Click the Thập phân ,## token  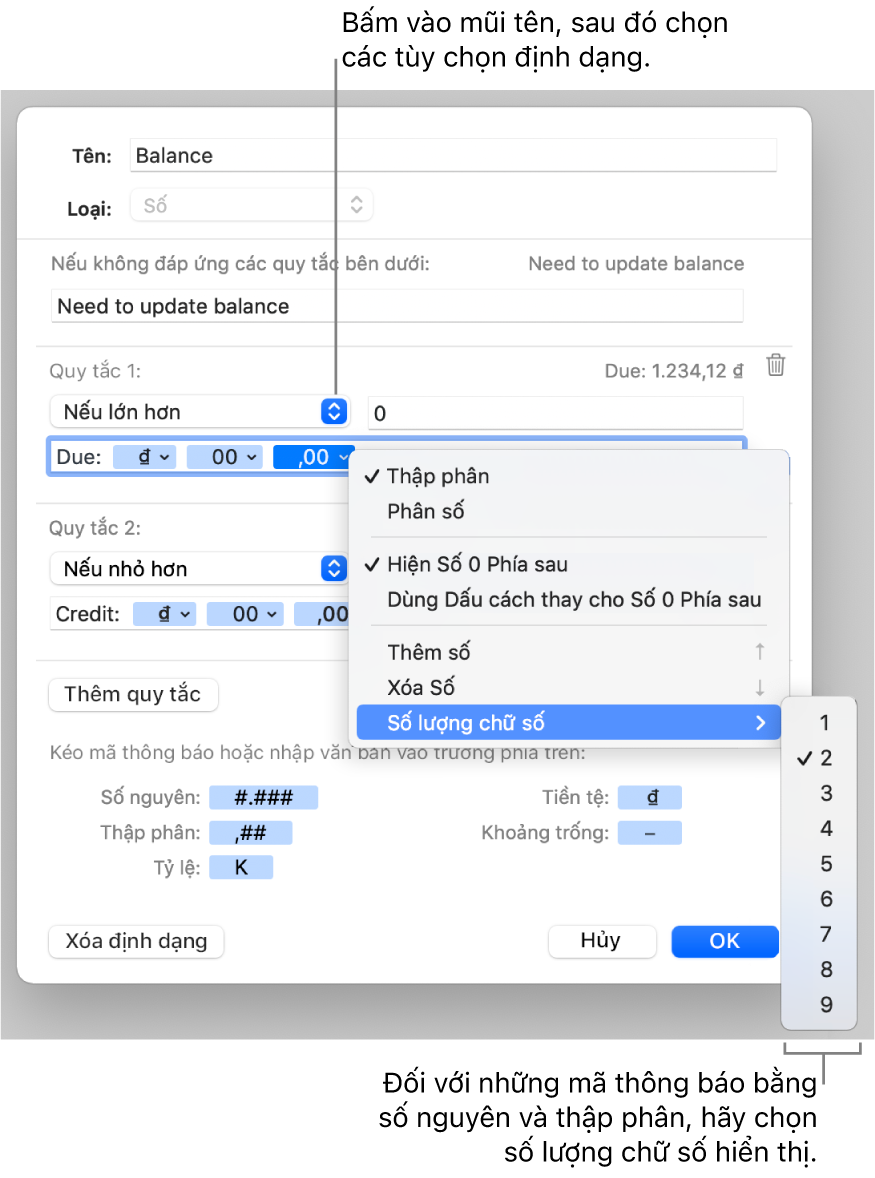pyautogui.click(x=250, y=833)
